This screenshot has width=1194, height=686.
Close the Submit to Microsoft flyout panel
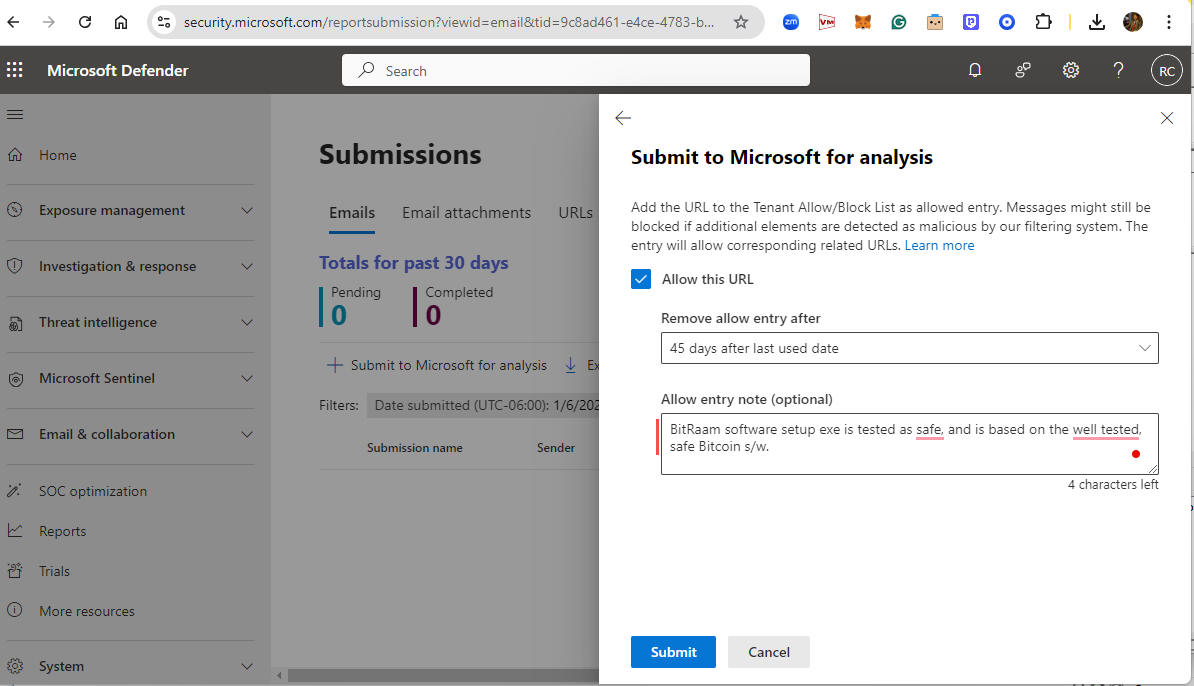point(1167,118)
